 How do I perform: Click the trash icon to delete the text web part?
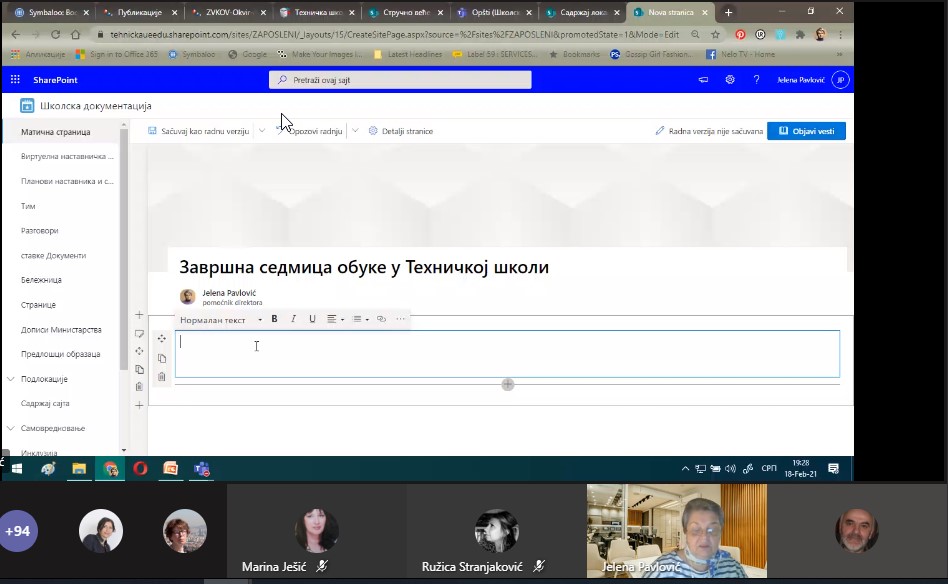(x=162, y=376)
